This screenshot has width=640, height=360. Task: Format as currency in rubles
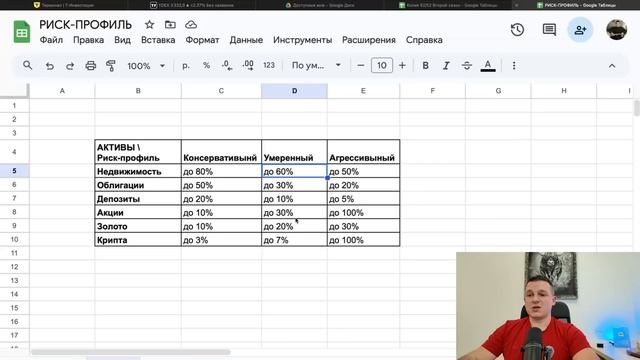tap(186, 66)
